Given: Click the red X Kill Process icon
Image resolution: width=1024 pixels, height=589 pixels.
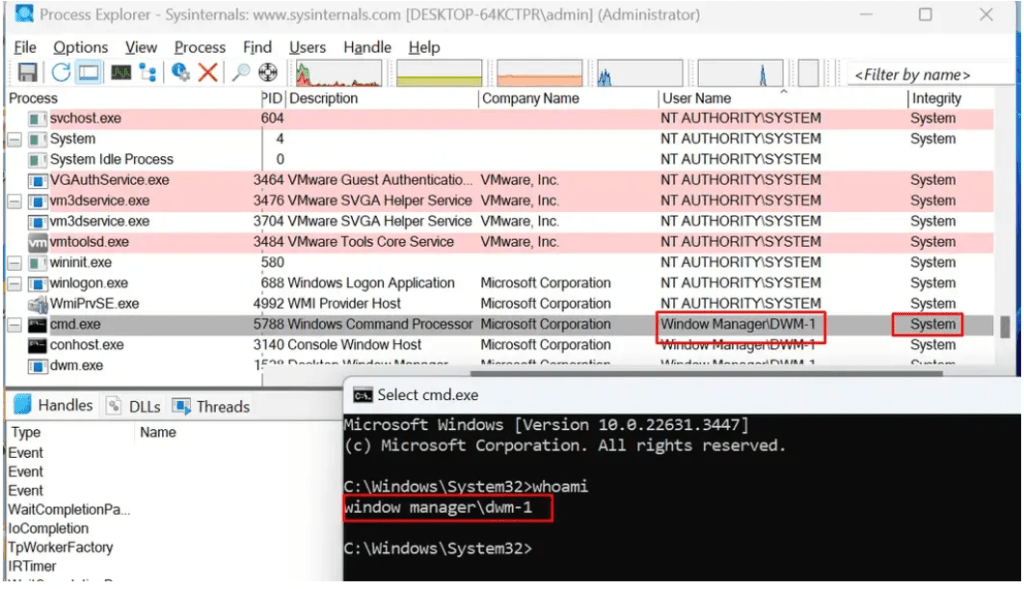Looking at the screenshot, I should [x=207, y=72].
